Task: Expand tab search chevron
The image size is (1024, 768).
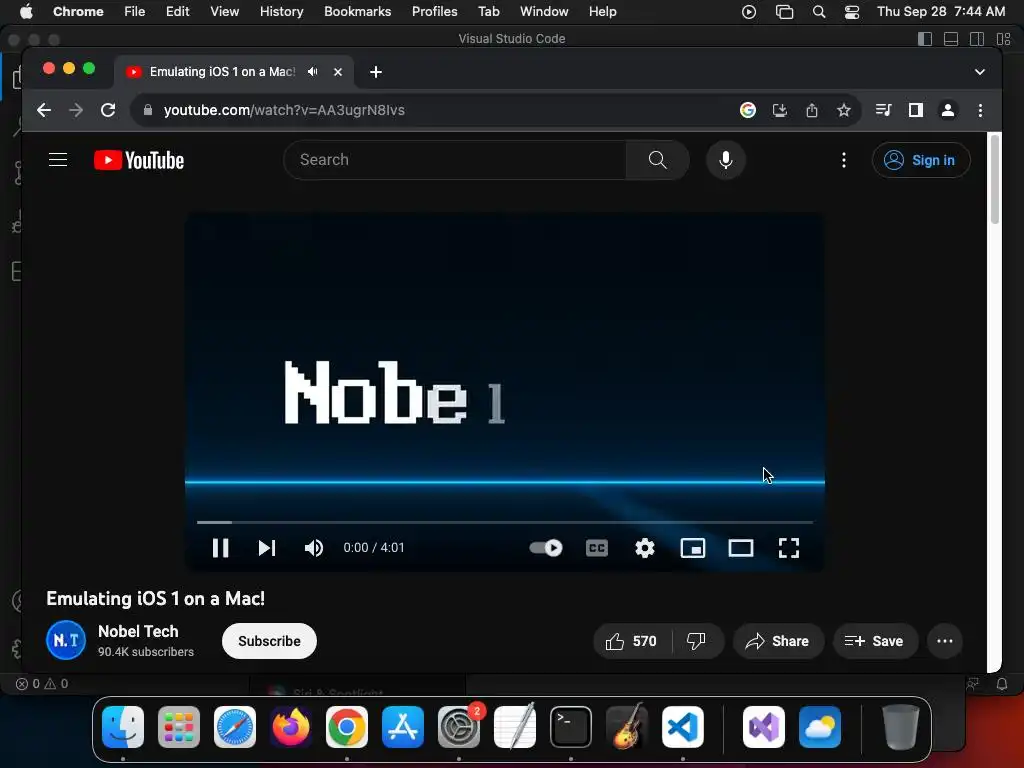Action: [x=980, y=72]
